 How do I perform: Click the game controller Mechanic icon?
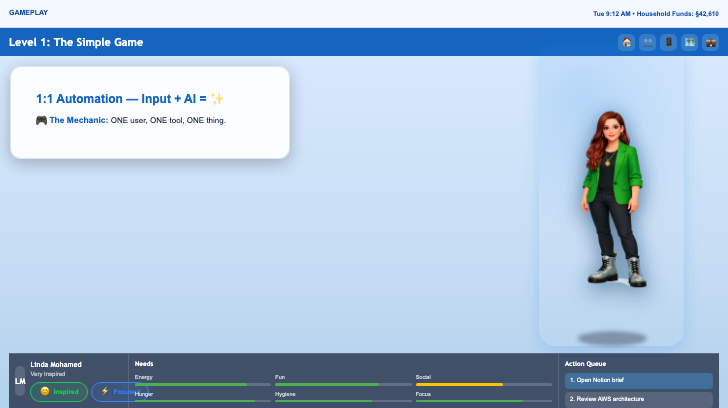coord(41,120)
